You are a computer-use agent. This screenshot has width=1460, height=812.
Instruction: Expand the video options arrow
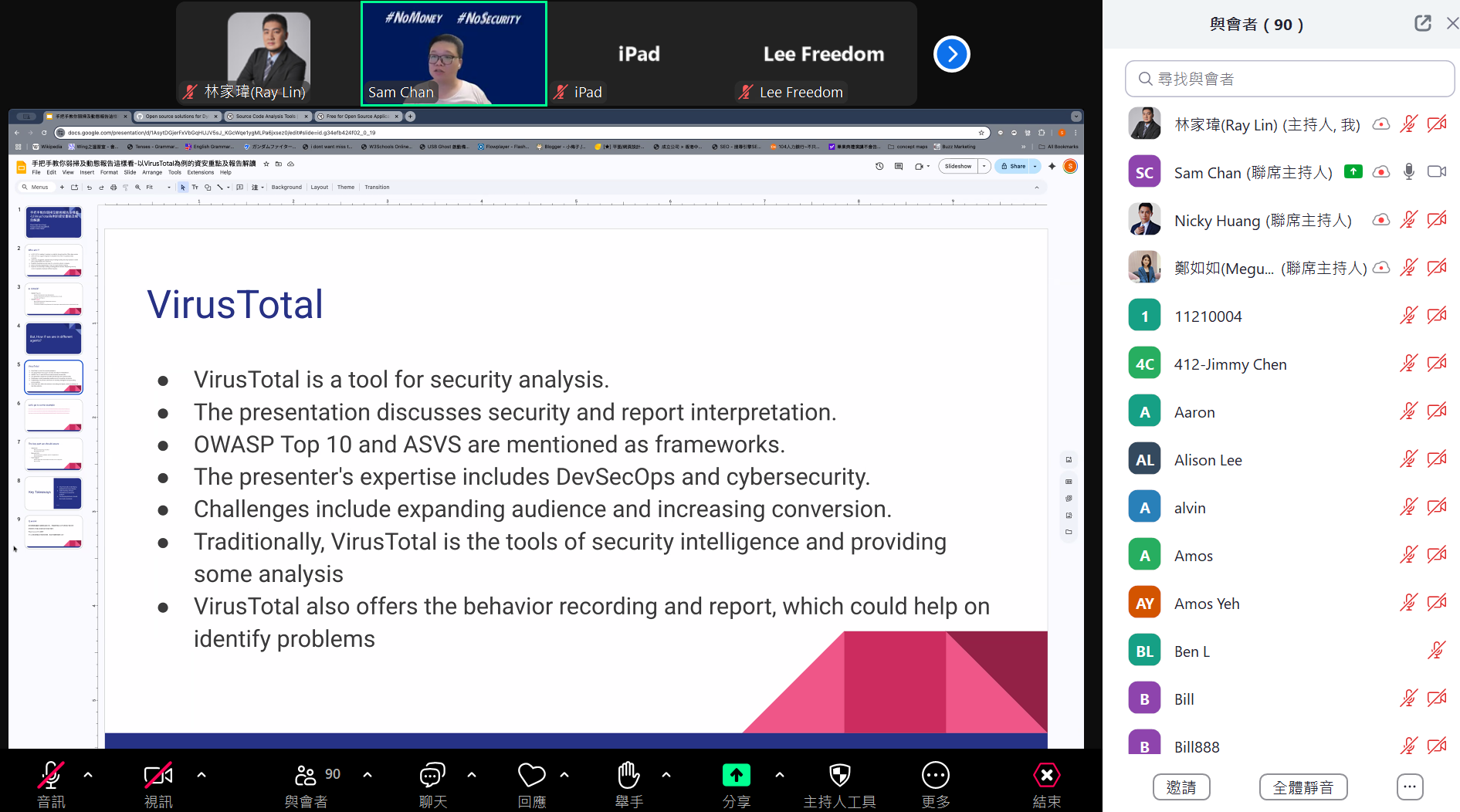click(202, 774)
